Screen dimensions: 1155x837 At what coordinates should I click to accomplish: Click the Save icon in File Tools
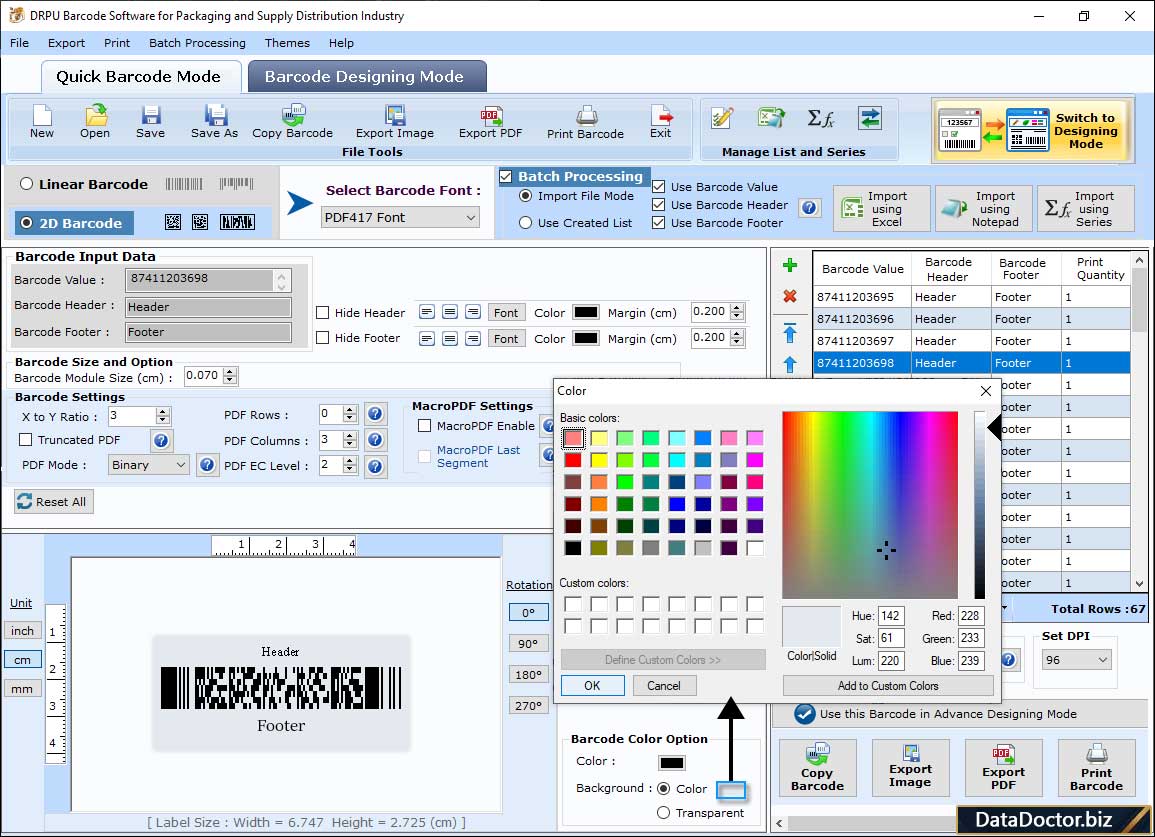pyautogui.click(x=150, y=122)
